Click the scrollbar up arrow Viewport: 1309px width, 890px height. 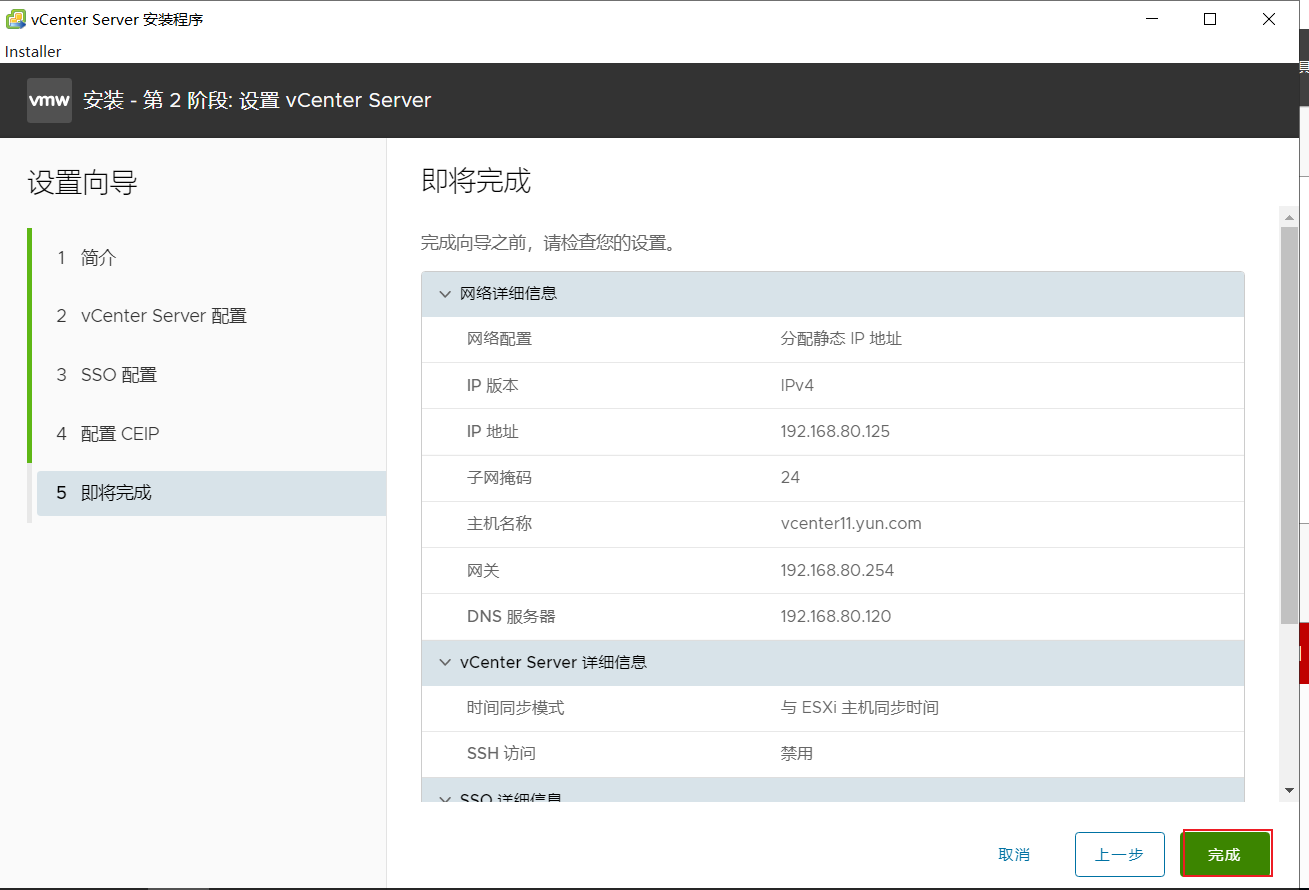[x=1289, y=215]
